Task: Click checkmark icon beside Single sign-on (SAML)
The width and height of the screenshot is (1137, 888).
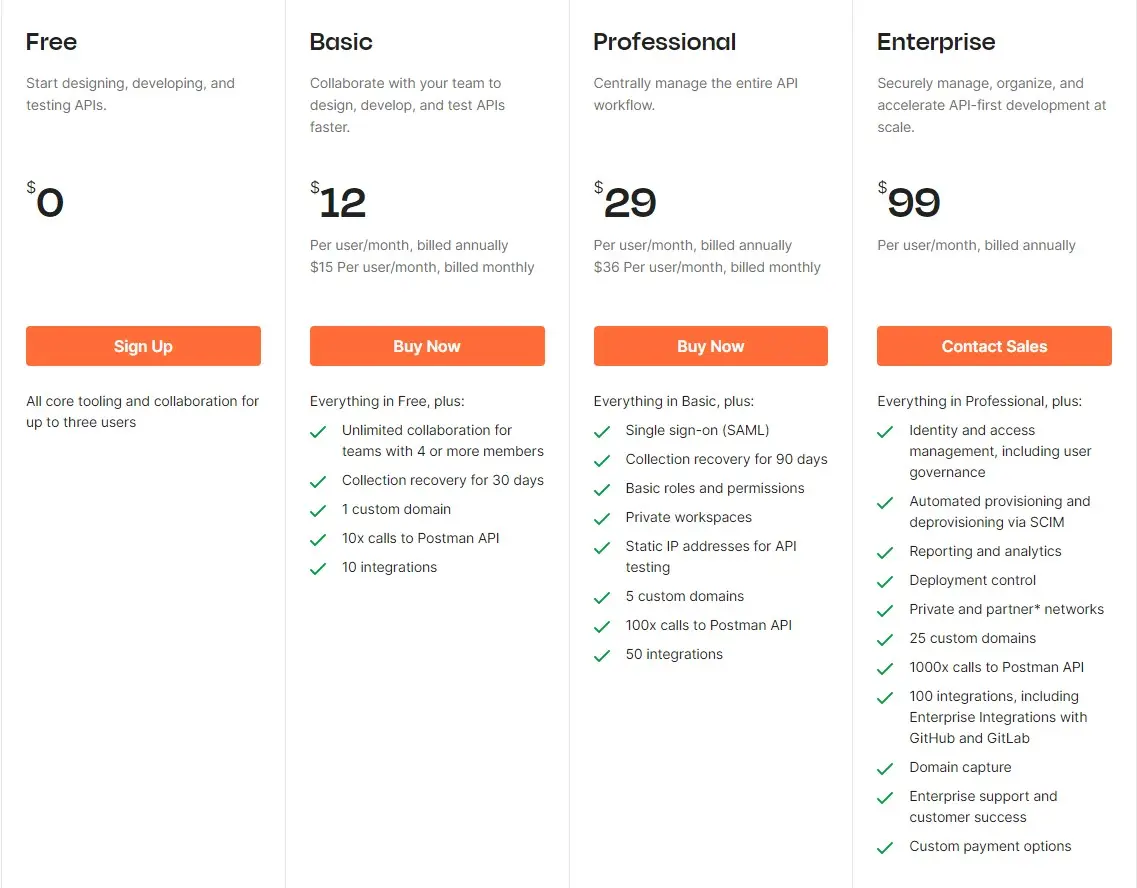Action: (x=602, y=432)
